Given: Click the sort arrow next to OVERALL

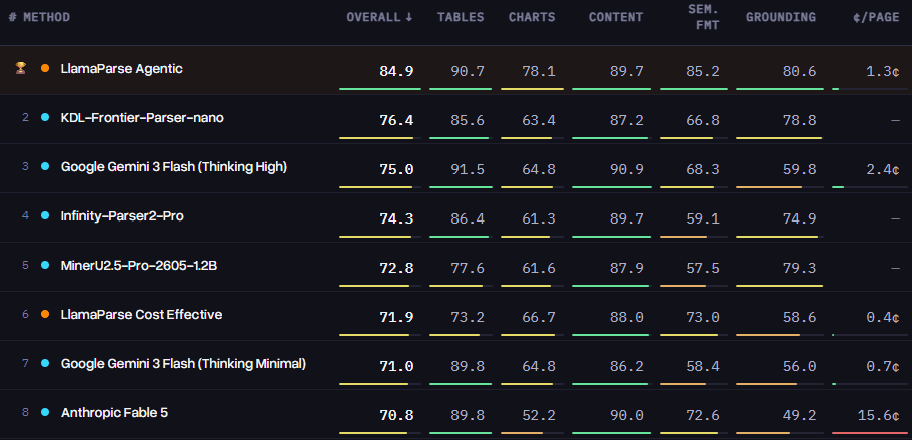Looking at the screenshot, I should pos(408,17).
